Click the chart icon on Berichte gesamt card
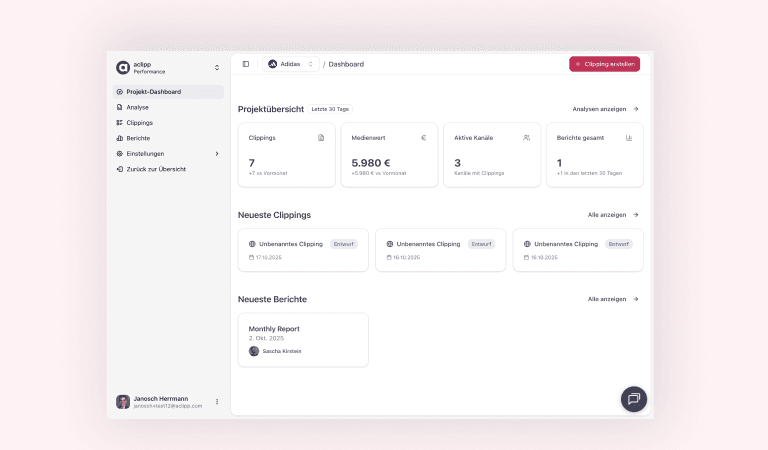 pos(629,138)
